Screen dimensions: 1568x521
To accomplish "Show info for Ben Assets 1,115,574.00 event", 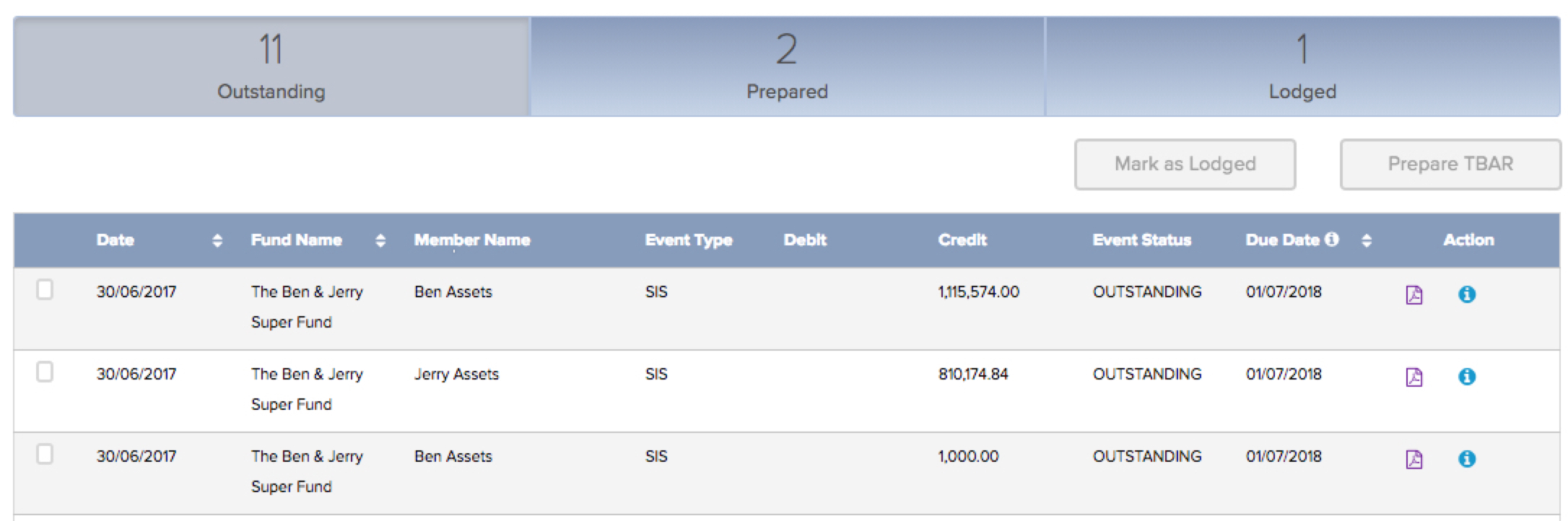I will 1466,294.
